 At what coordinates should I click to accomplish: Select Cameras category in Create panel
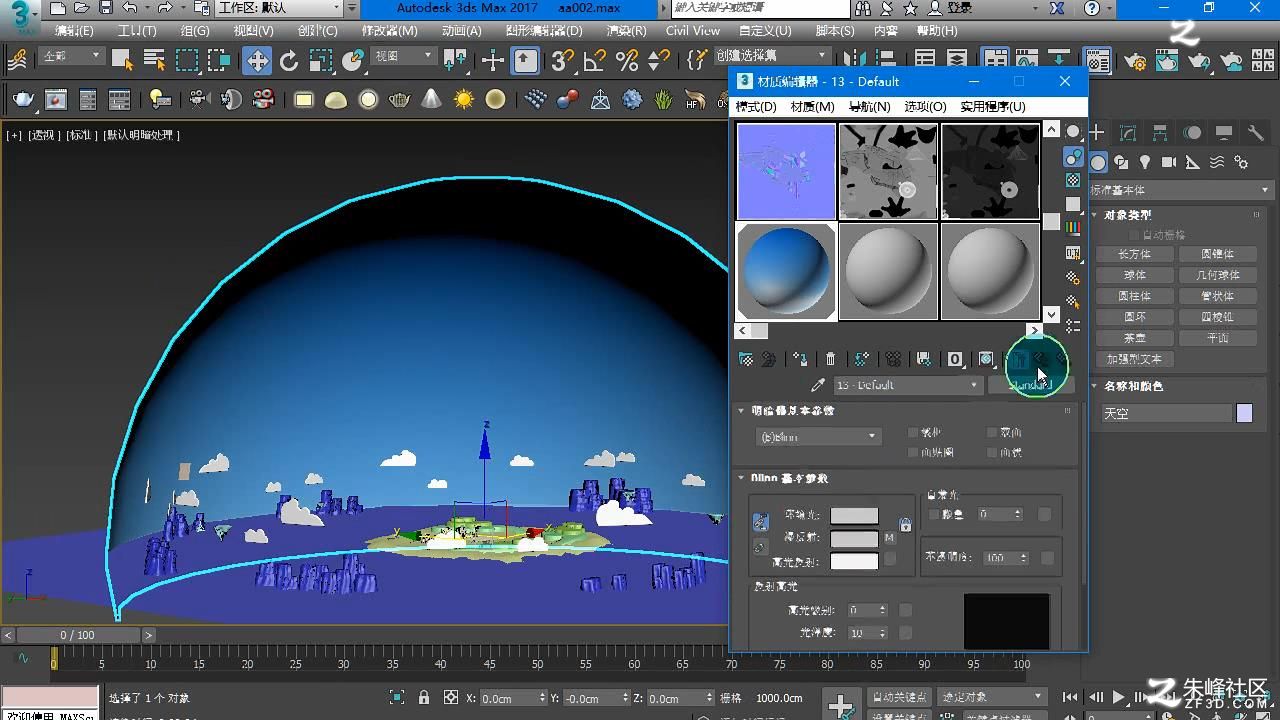pos(1169,162)
